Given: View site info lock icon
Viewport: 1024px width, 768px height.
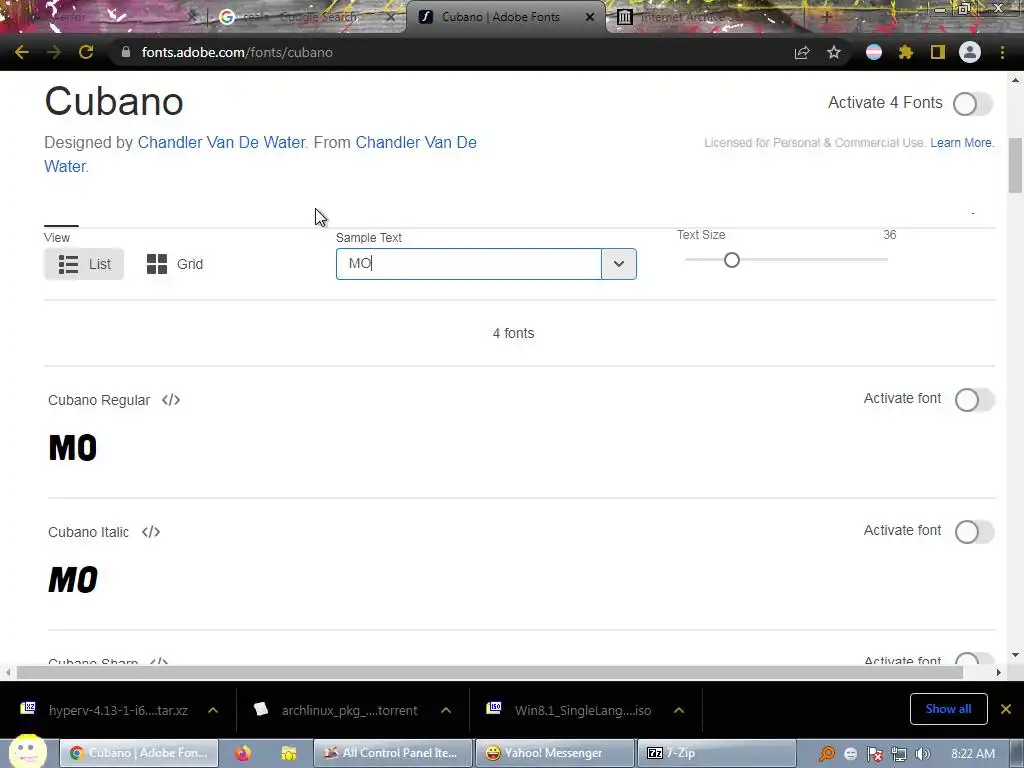Looking at the screenshot, I should pos(125,52).
